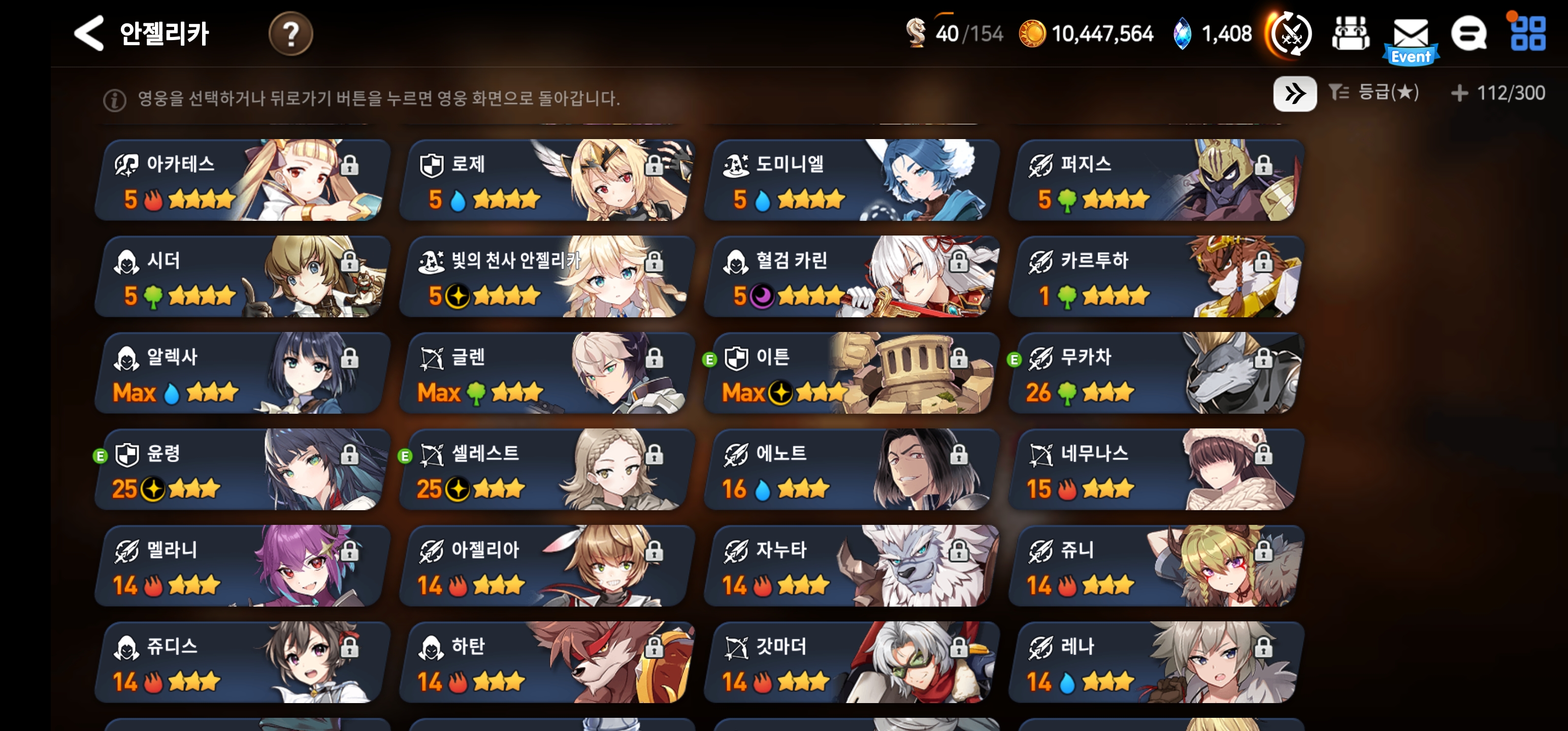Viewport: 1568px width, 731px height.
Task: Open the blue grid main menu icon
Action: click(1528, 33)
